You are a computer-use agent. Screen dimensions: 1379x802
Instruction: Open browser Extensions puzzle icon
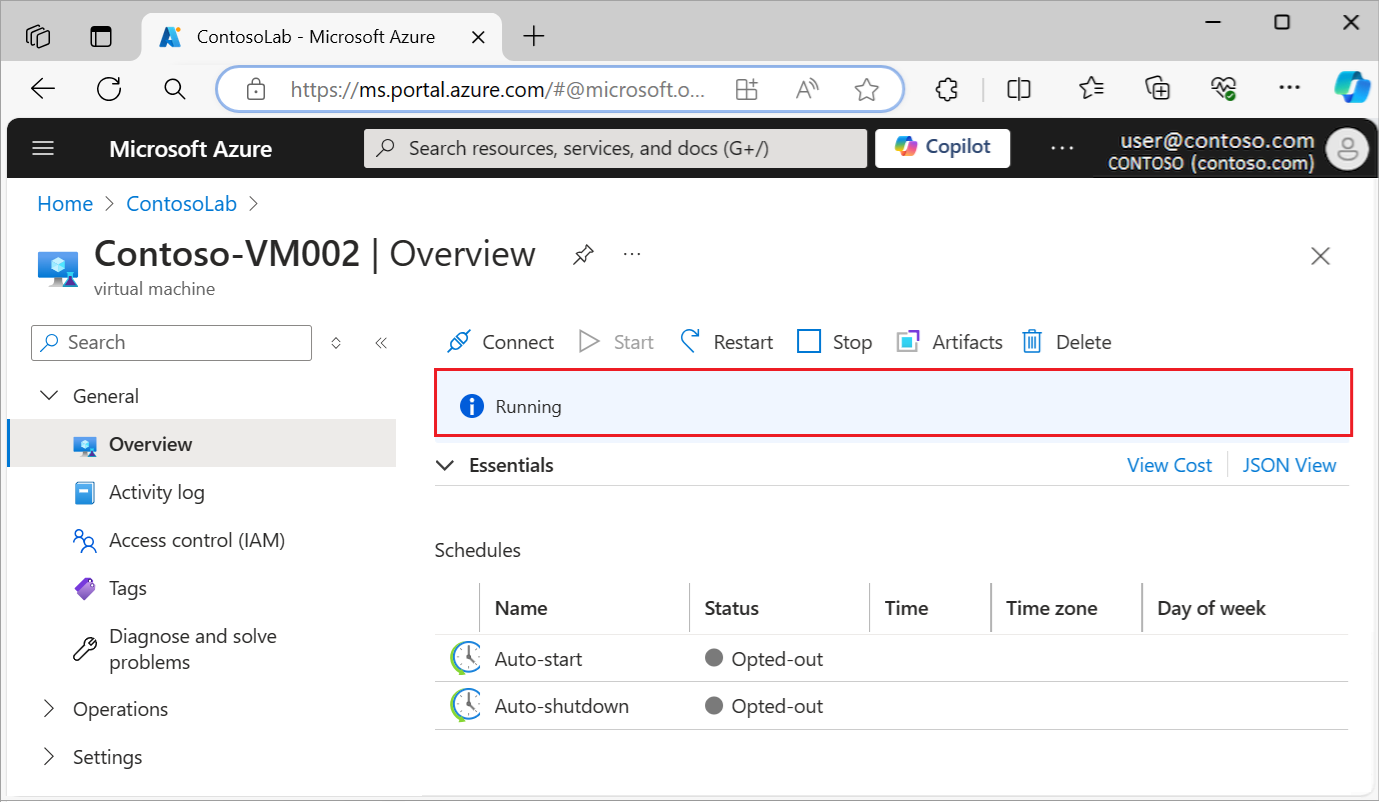pos(946,89)
